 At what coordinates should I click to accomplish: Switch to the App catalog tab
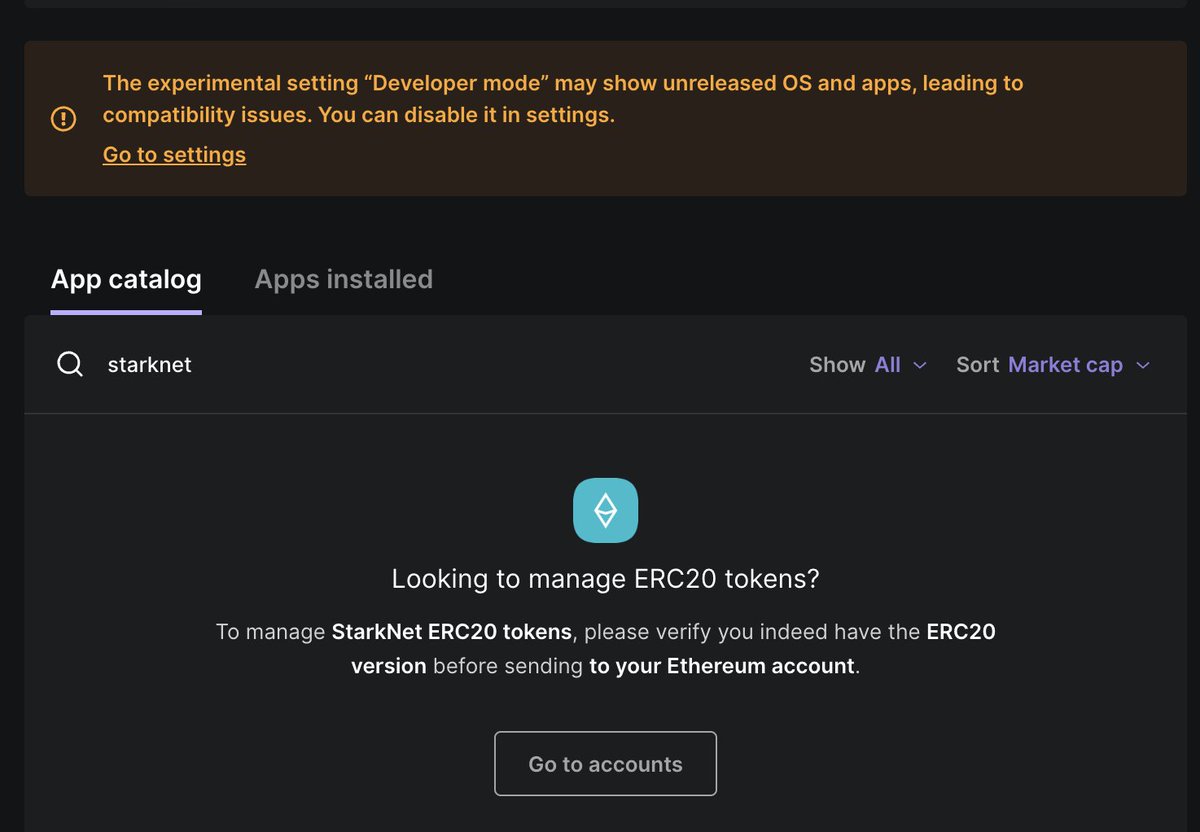point(126,279)
